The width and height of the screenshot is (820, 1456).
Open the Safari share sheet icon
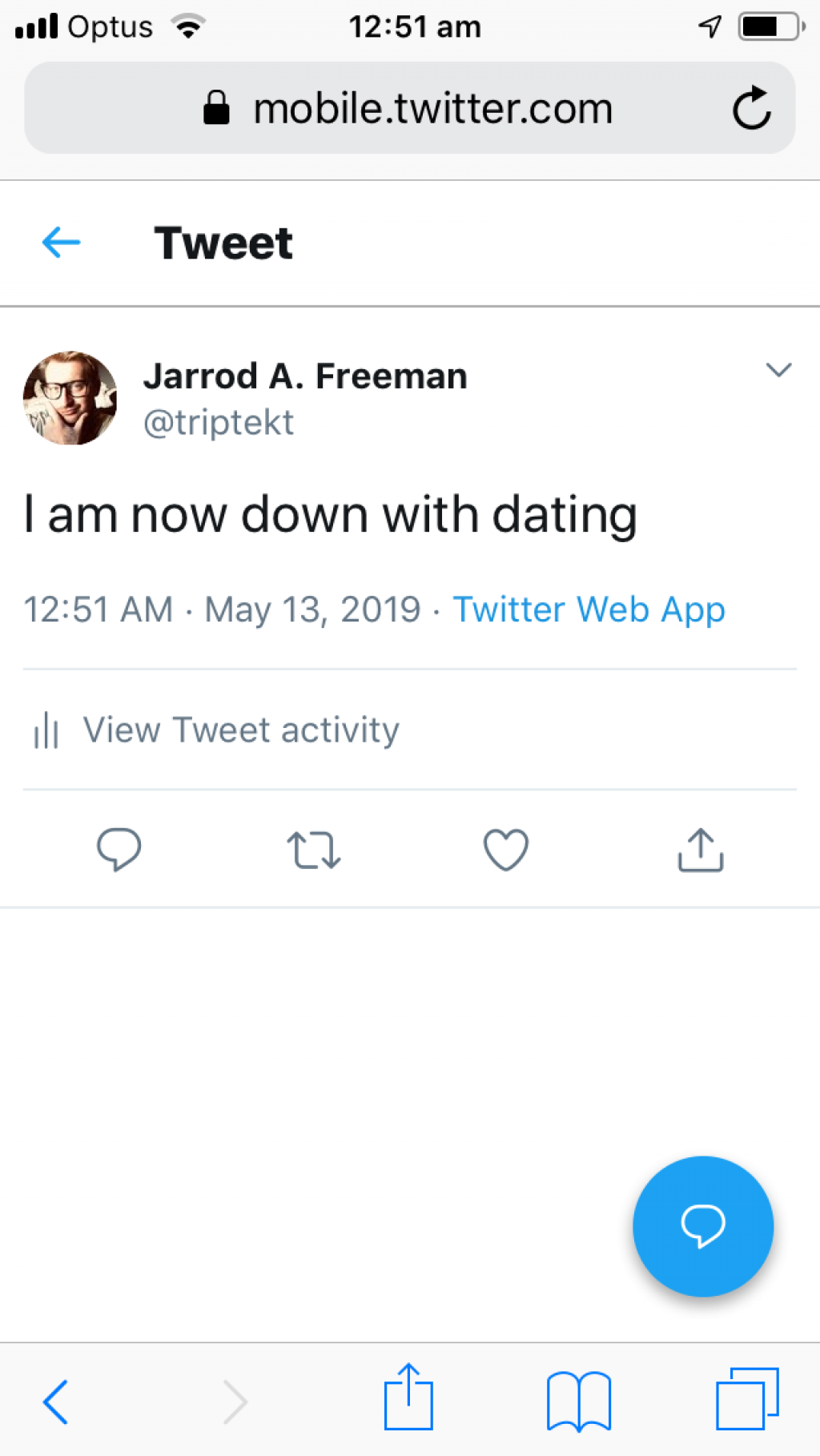pos(408,1397)
